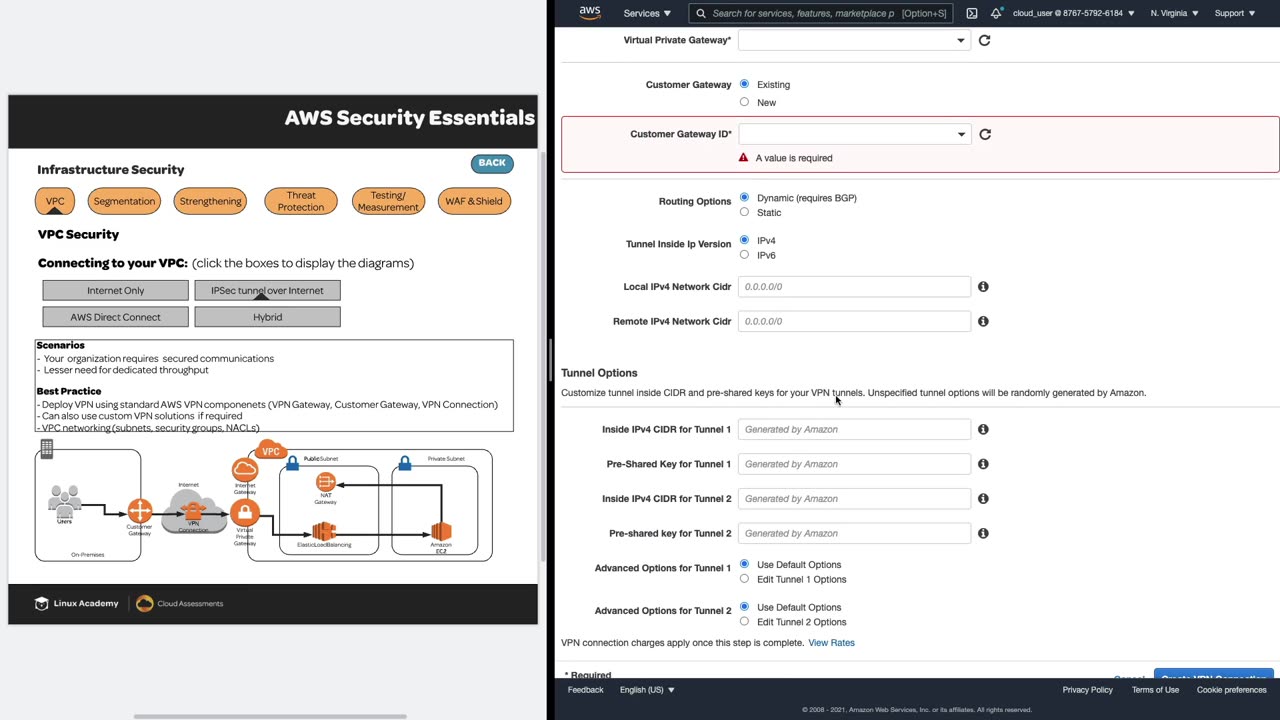Screen dimensions: 1280x720
Task: Show the Hybrid diagram
Action: pos(267,317)
